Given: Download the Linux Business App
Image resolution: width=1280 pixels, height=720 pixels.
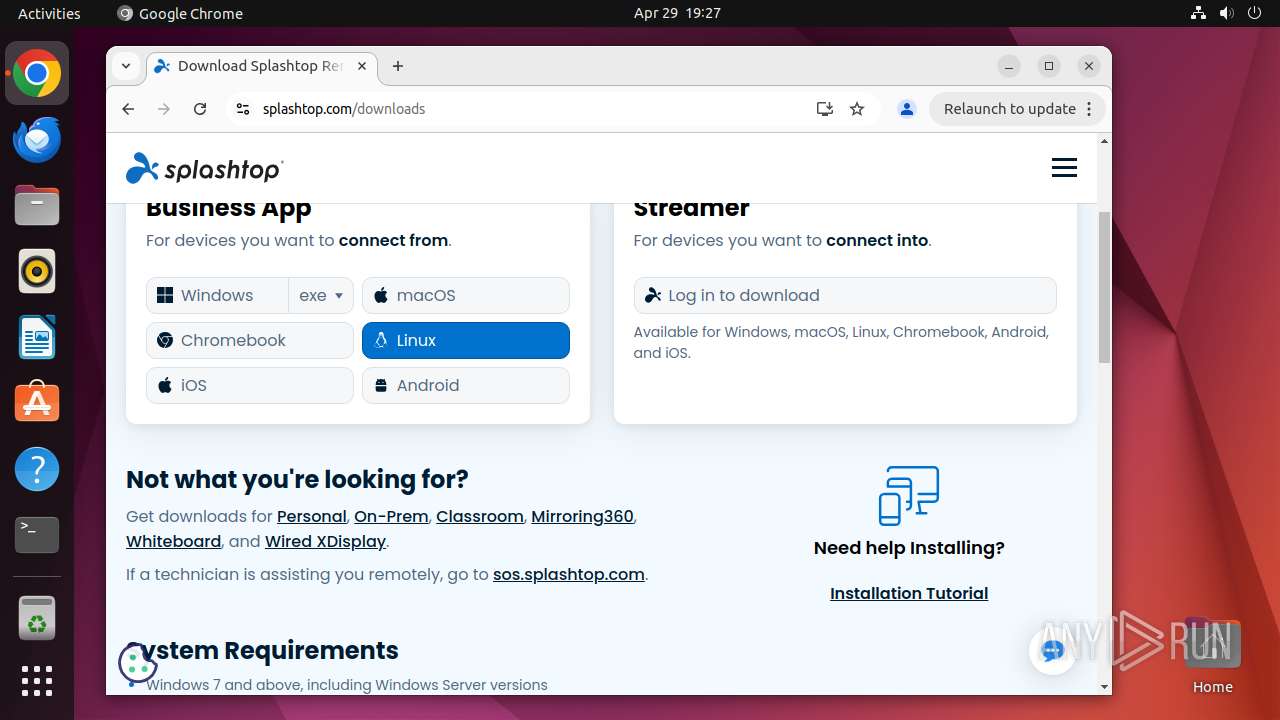Looking at the screenshot, I should point(466,340).
